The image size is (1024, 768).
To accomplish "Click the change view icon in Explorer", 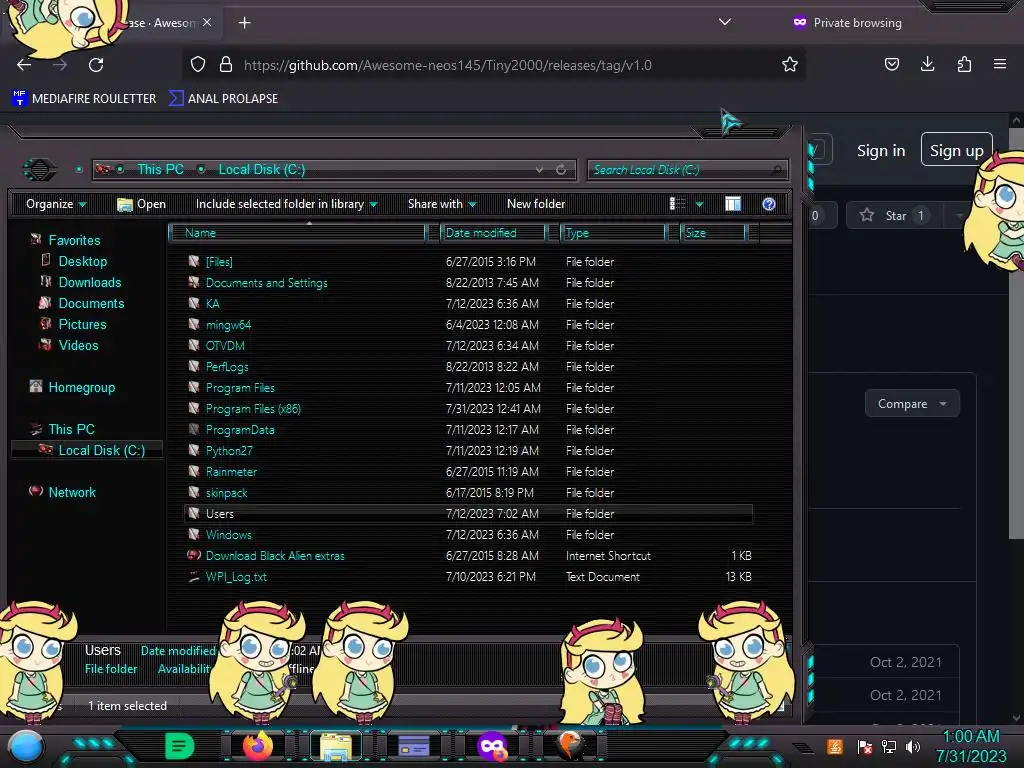I will pyautogui.click(x=677, y=204).
